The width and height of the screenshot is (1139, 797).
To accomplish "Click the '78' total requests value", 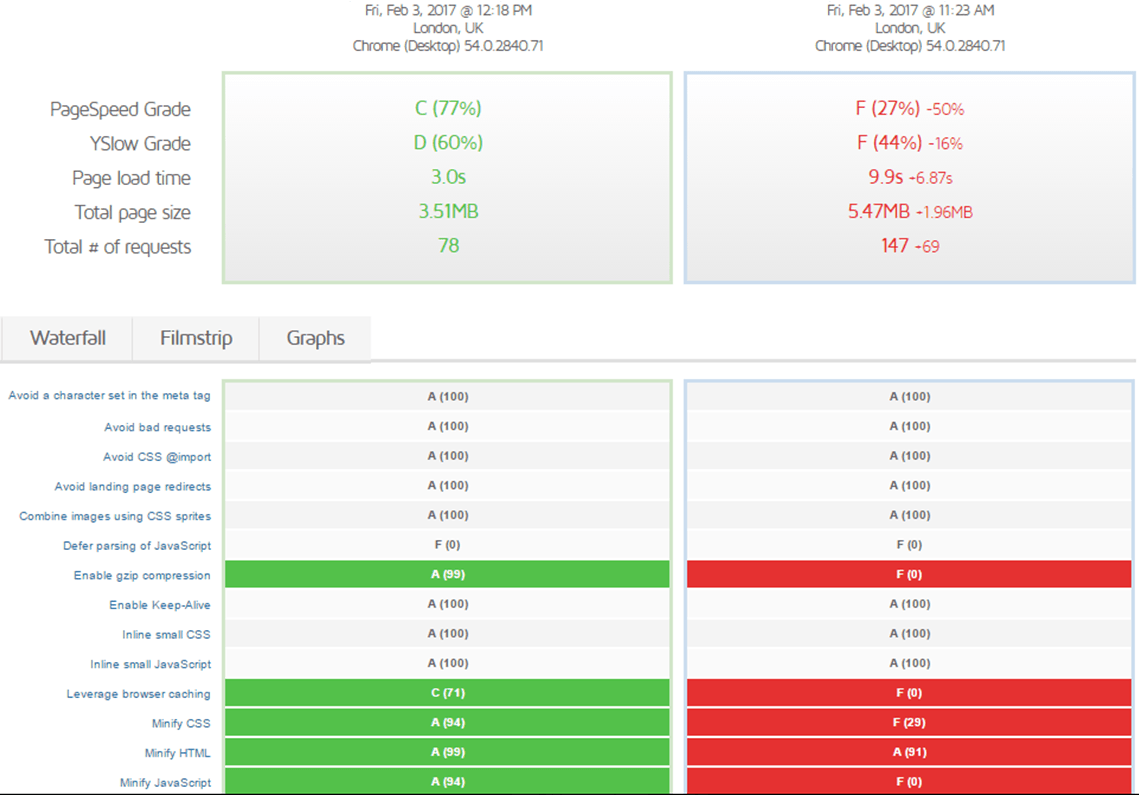I will tap(448, 246).
